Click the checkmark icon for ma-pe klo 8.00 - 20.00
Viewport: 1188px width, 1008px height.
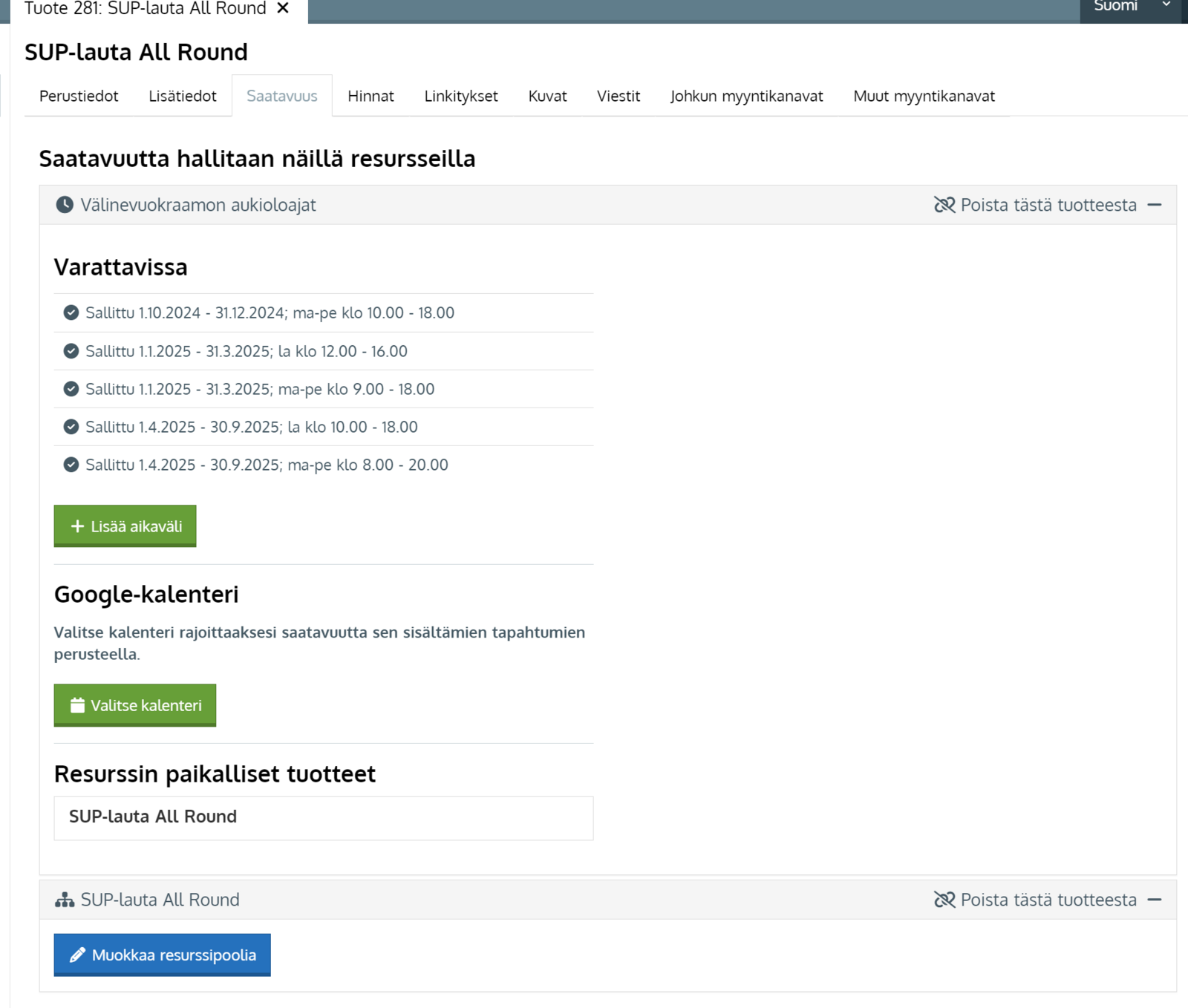[71, 465]
